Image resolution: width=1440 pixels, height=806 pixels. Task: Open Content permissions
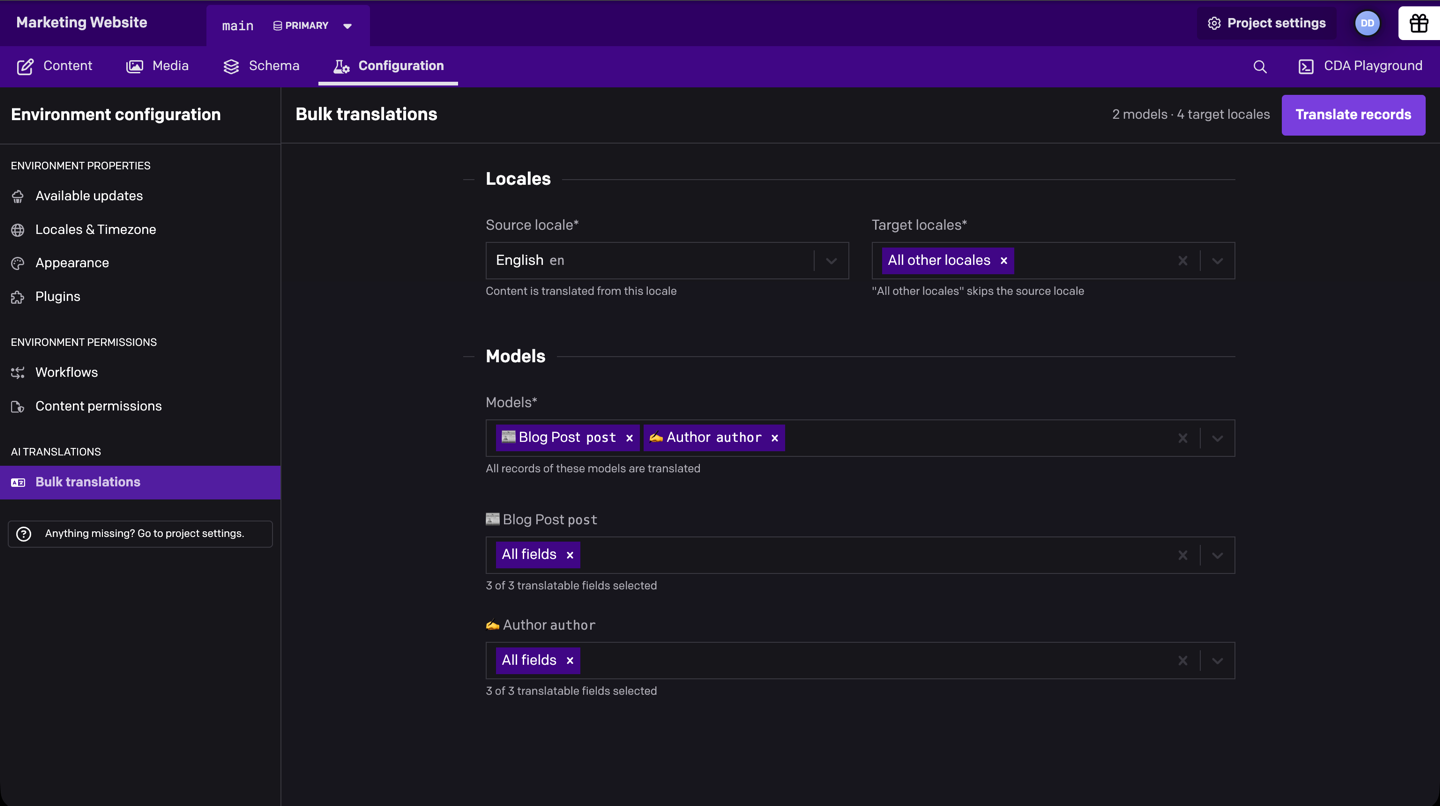click(x=140, y=406)
